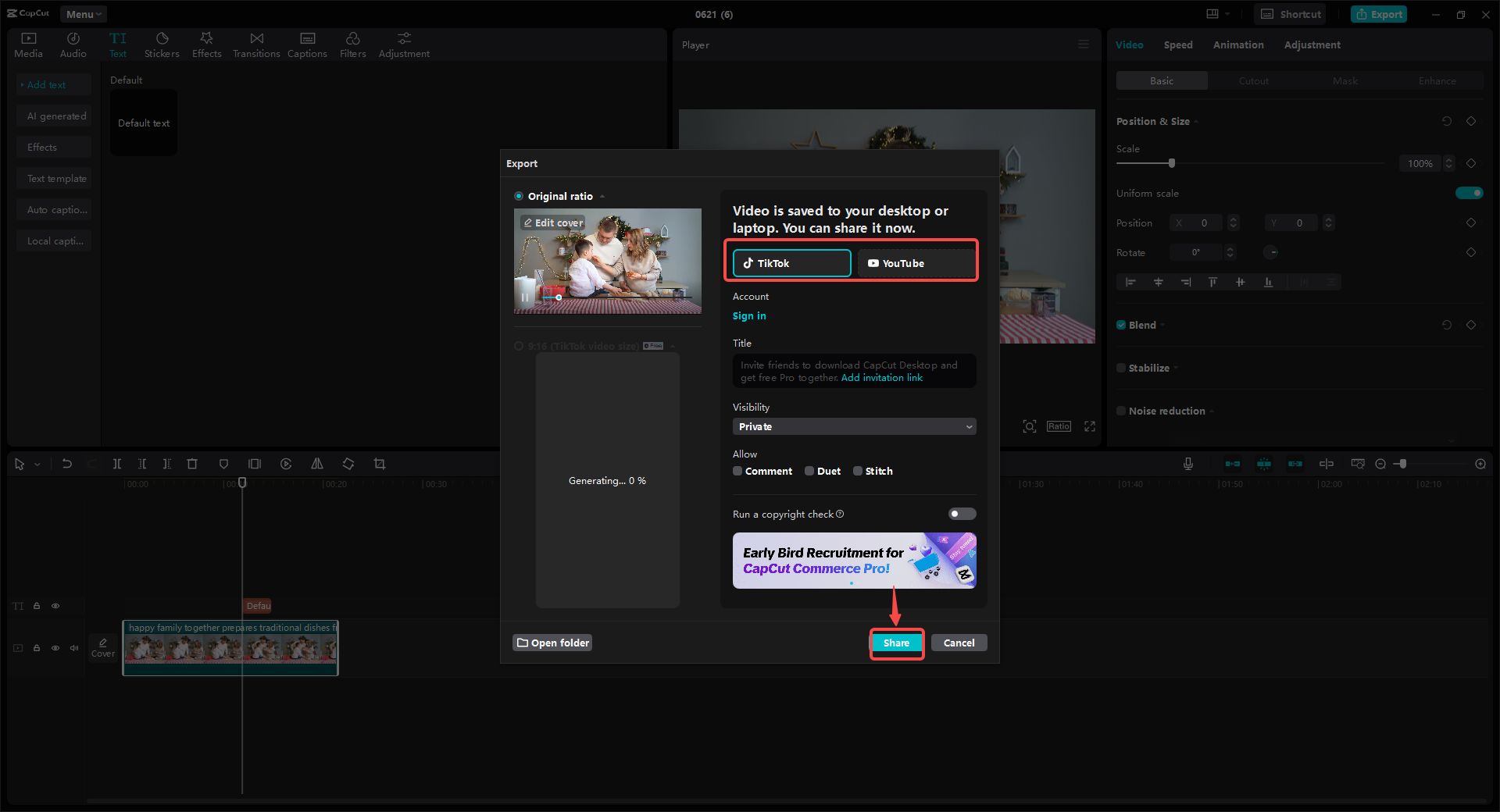Add keyframe diamond for Scale
Image resolution: width=1500 pixels, height=812 pixels.
click(x=1471, y=163)
